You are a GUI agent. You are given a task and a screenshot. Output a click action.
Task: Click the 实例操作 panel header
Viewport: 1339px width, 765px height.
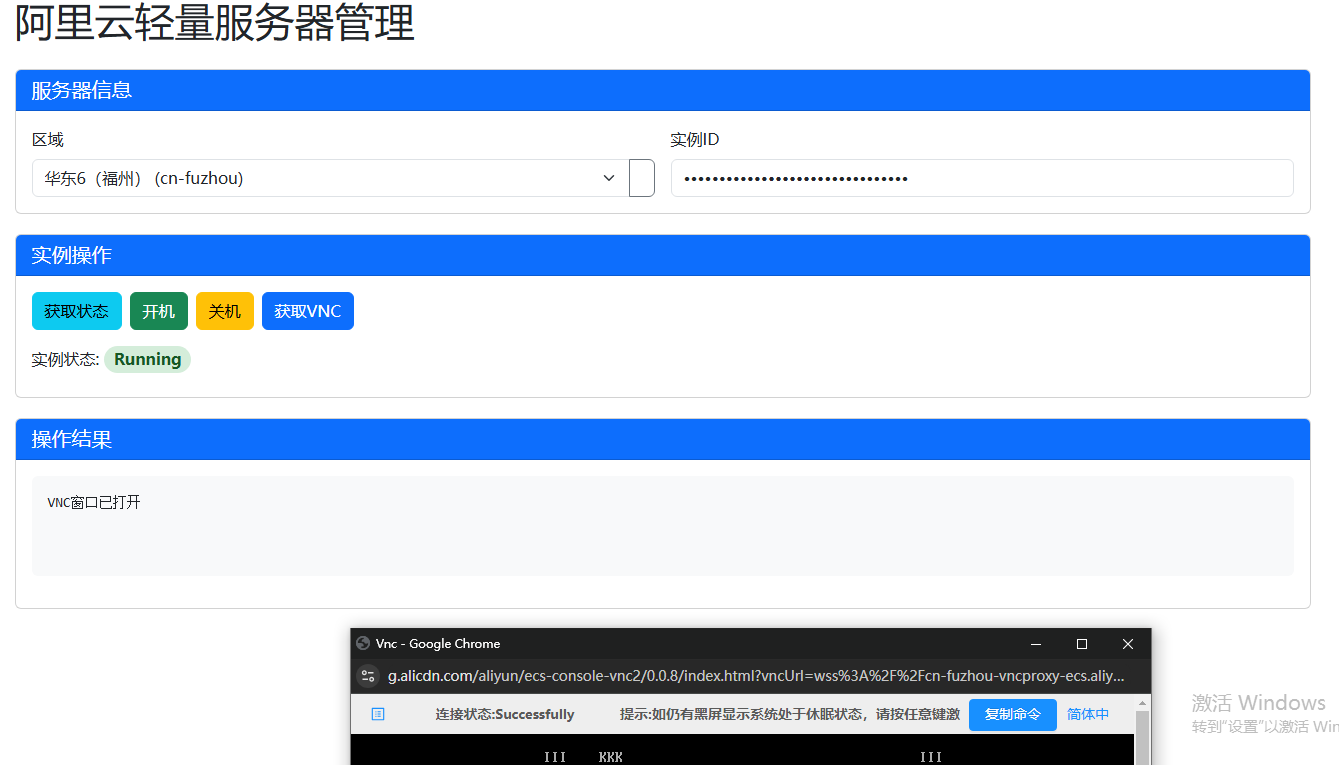663,255
